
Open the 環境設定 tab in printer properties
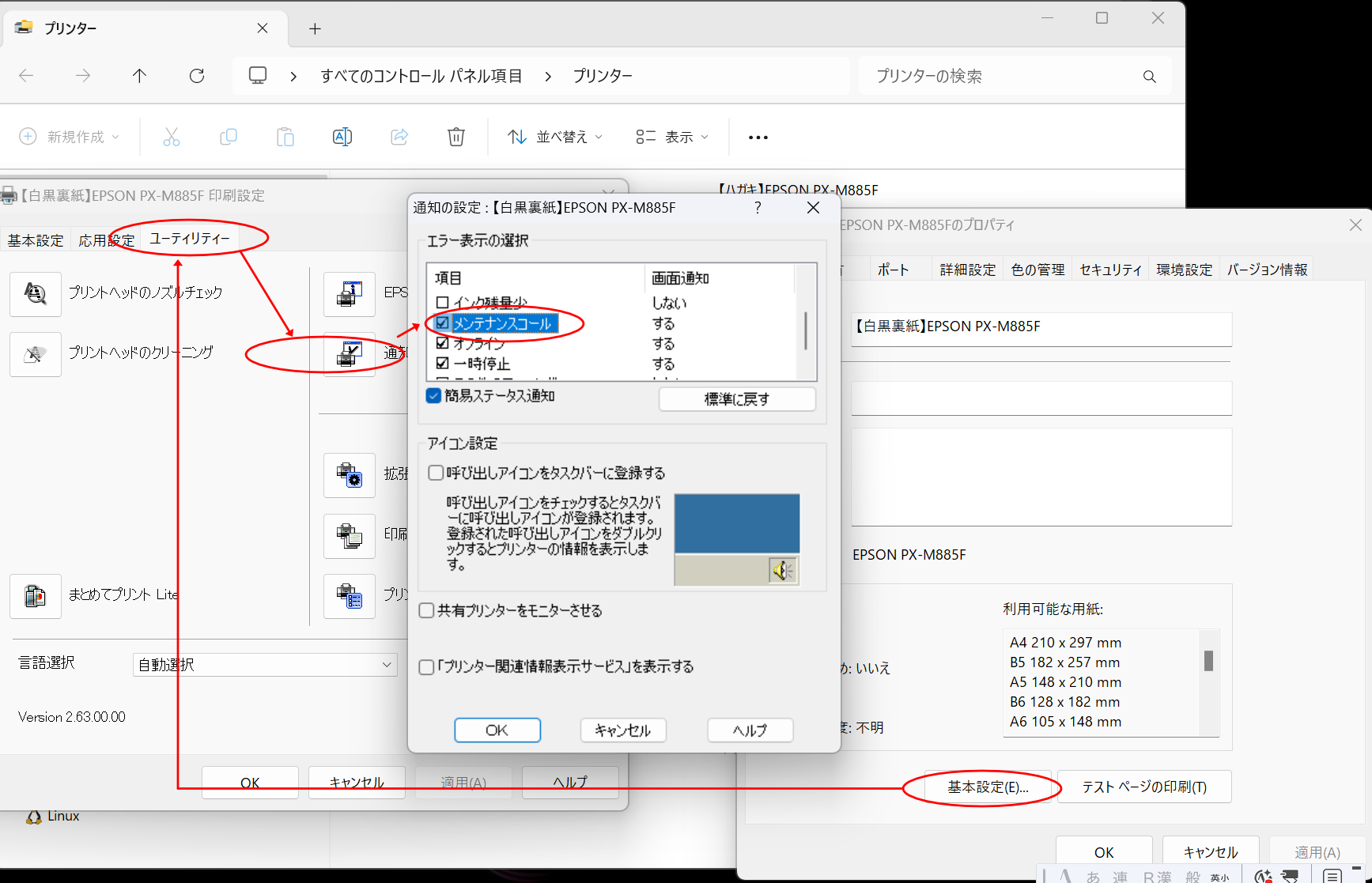(1184, 269)
